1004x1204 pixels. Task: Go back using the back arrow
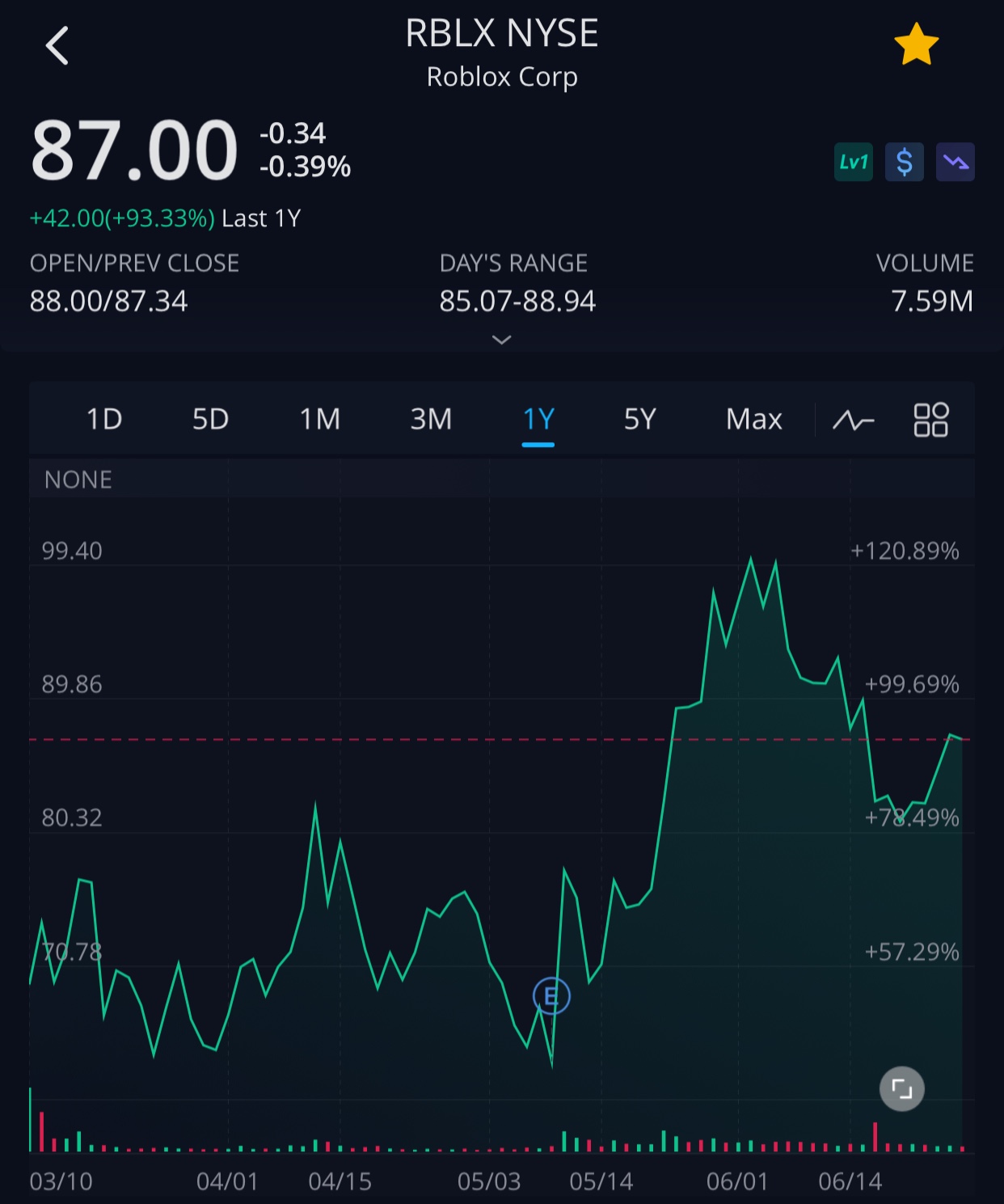pyautogui.click(x=57, y=45)
